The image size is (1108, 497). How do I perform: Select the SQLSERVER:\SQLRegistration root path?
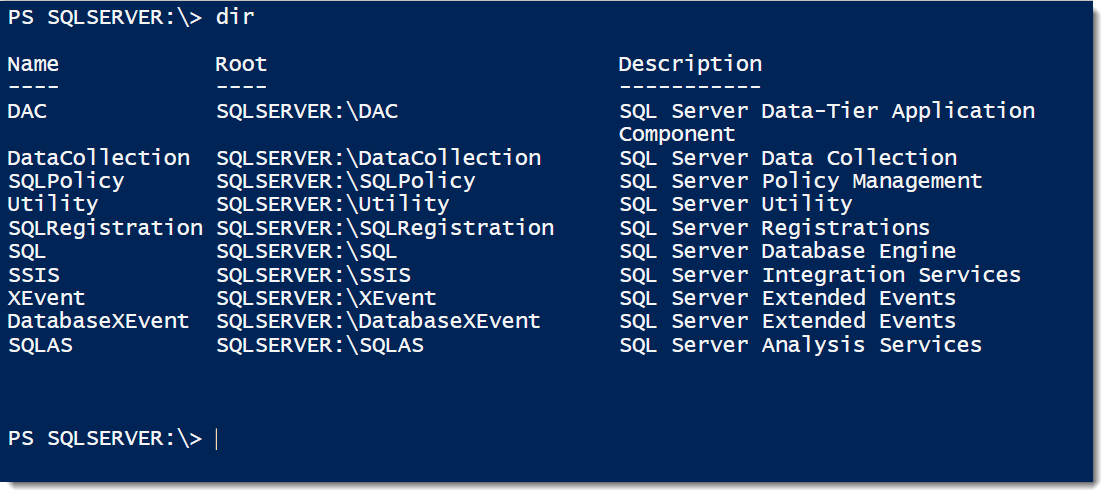385,228
